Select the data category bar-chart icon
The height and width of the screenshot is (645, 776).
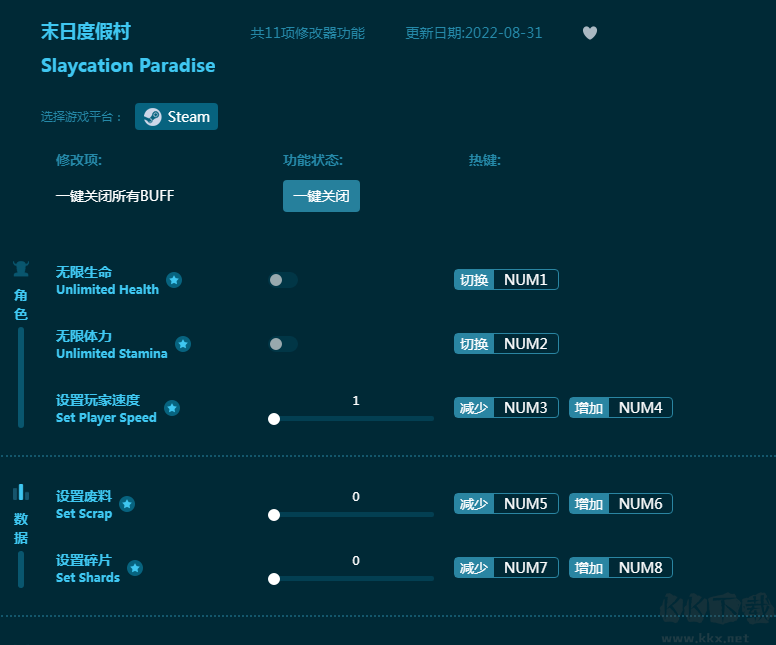(x=21, y=492)
